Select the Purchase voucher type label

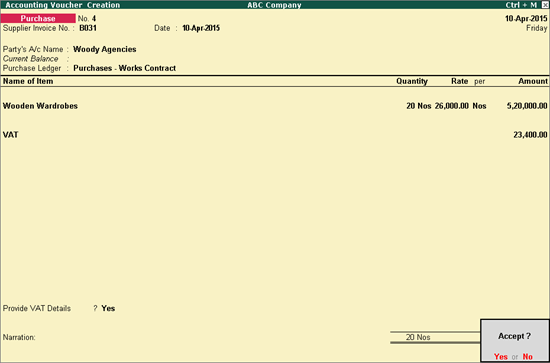pyautogui.click(x=38, y=18)
